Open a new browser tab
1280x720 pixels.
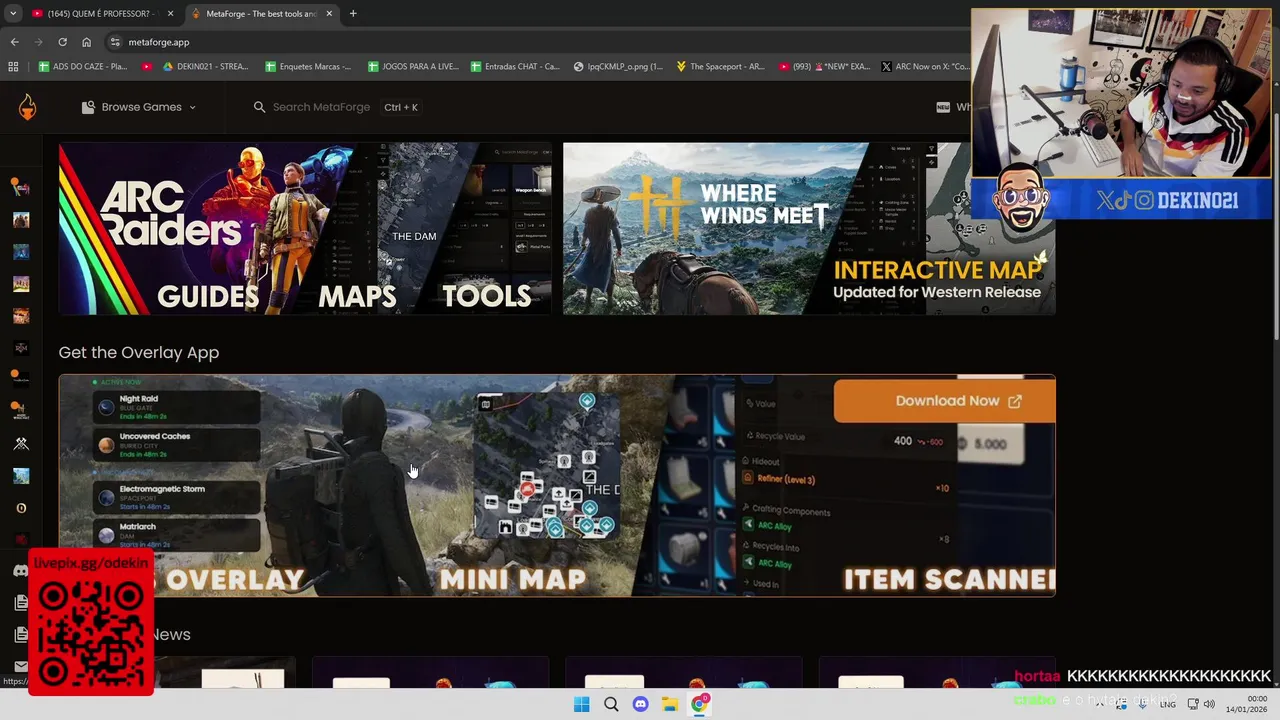coord(353,14)
